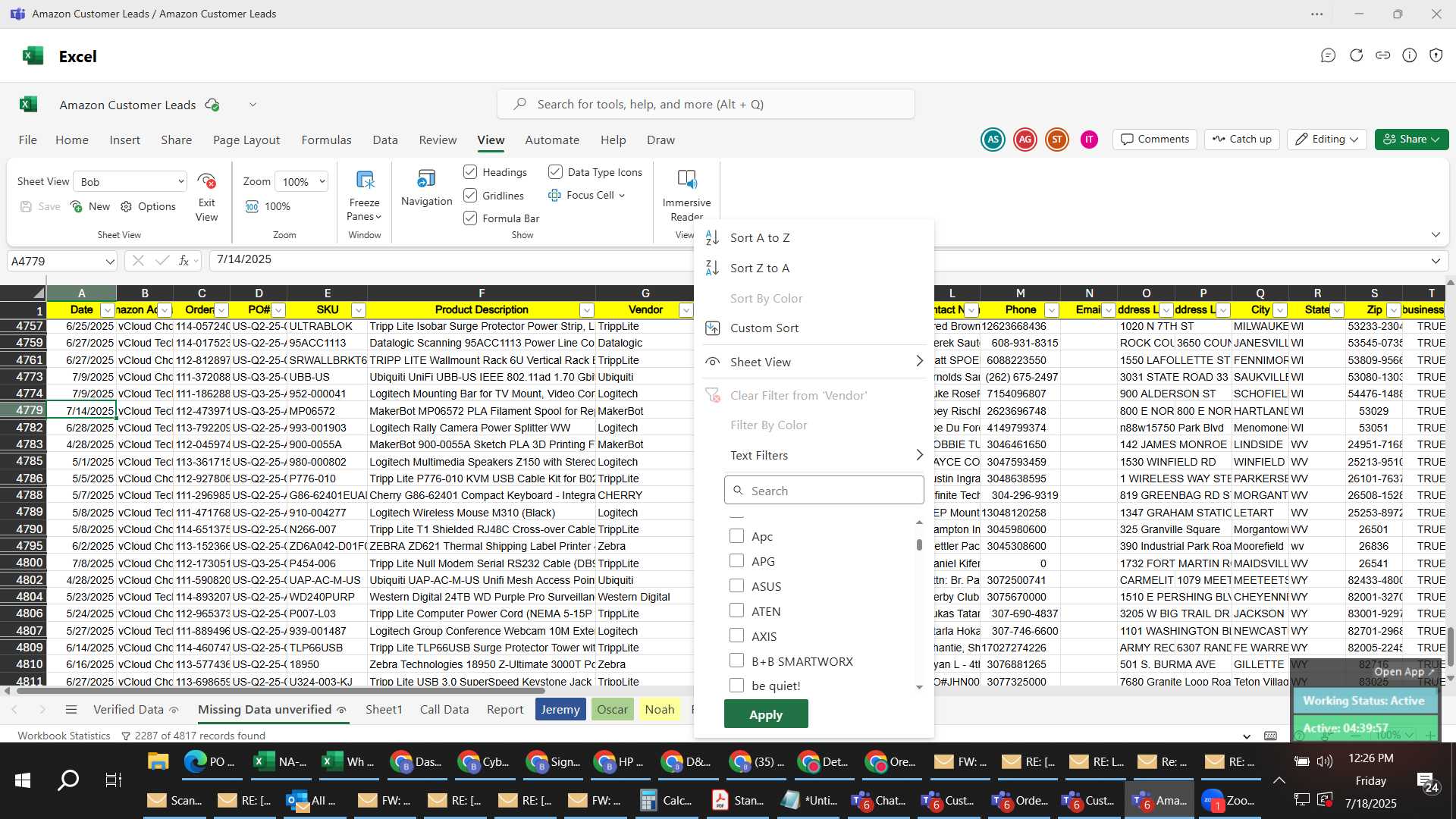Click the conversation chat icon in header
This screenshot has height=819, width=1456.
[1328, 55]
